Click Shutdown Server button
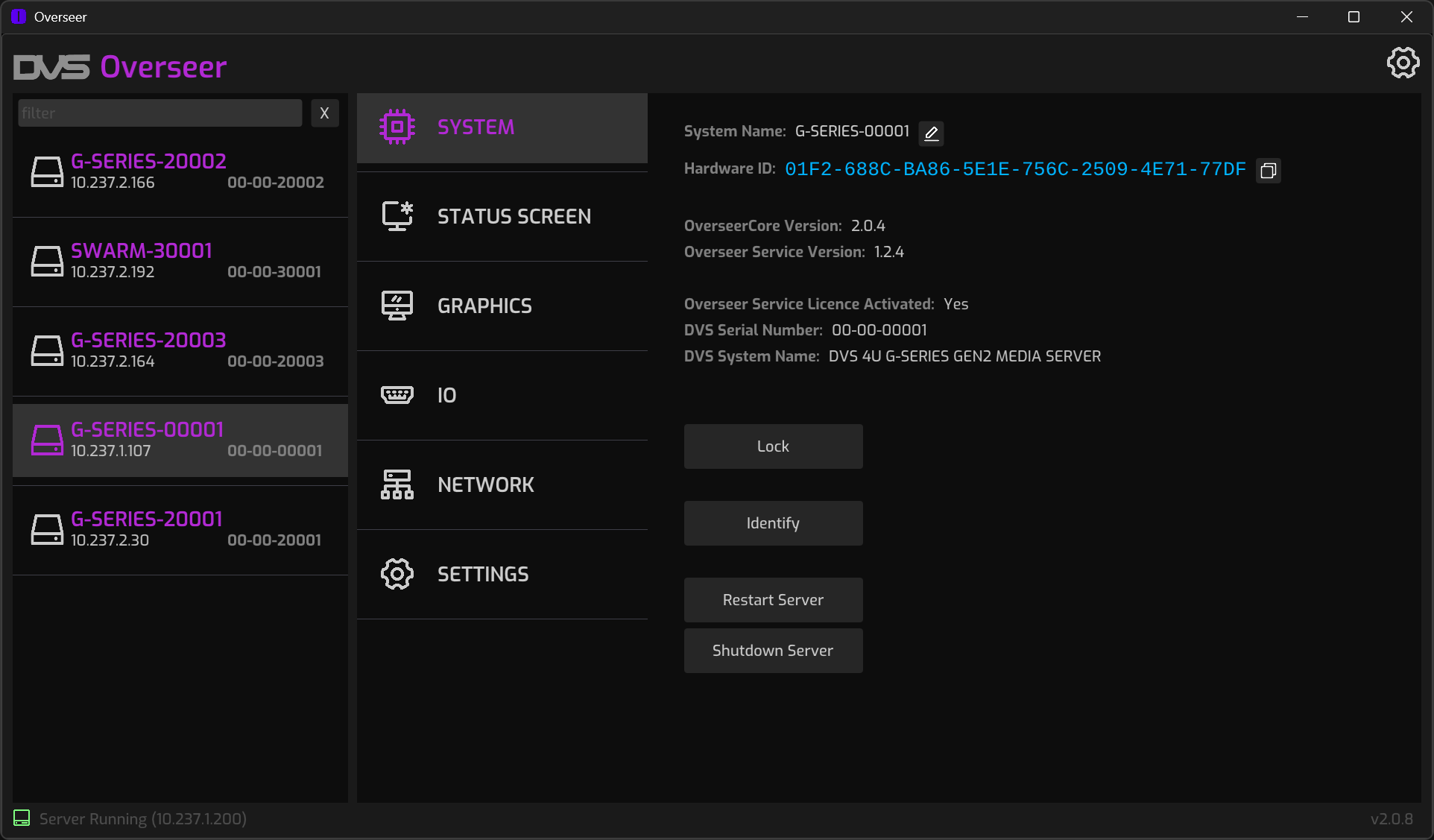This screenshot has width=1434, height=840. tap(773, 651)
